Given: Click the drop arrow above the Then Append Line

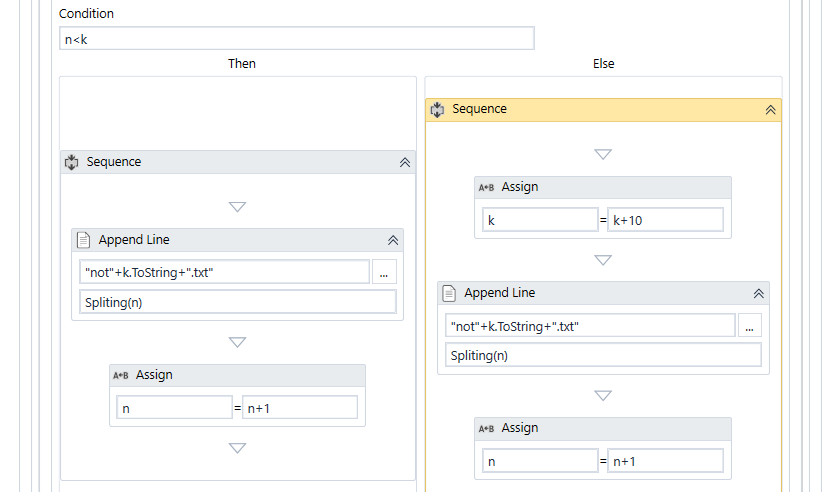Looking at the screenshot, I should pos(237,207).
